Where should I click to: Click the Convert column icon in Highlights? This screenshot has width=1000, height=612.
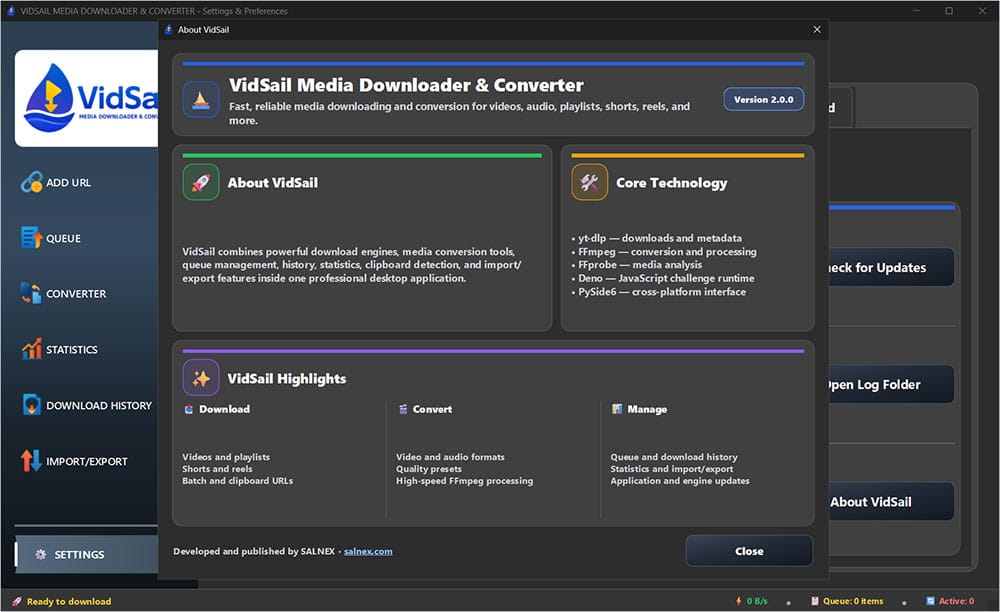[402, 409]
